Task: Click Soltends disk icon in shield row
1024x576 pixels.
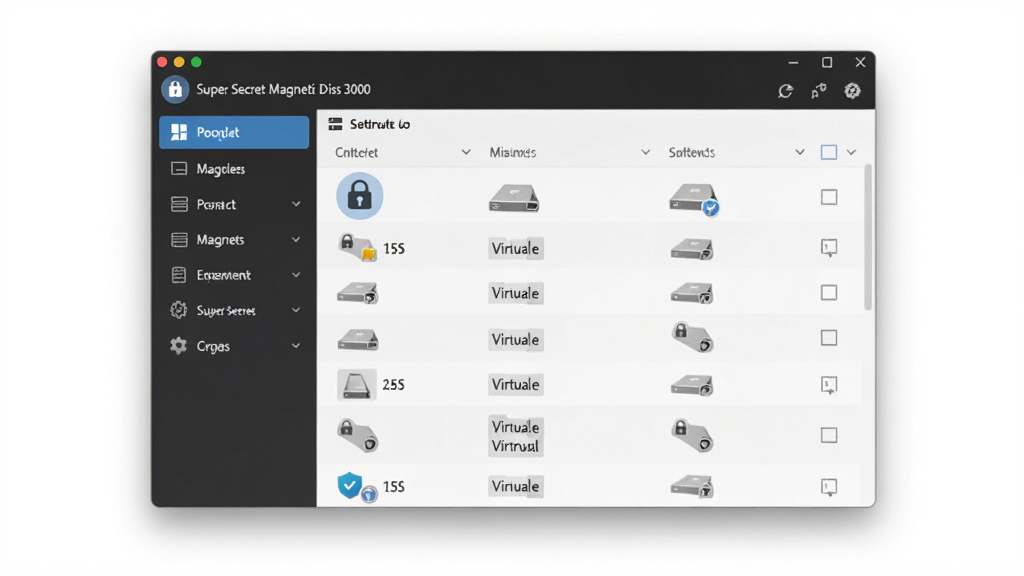Action: click(x=692, y=487)
